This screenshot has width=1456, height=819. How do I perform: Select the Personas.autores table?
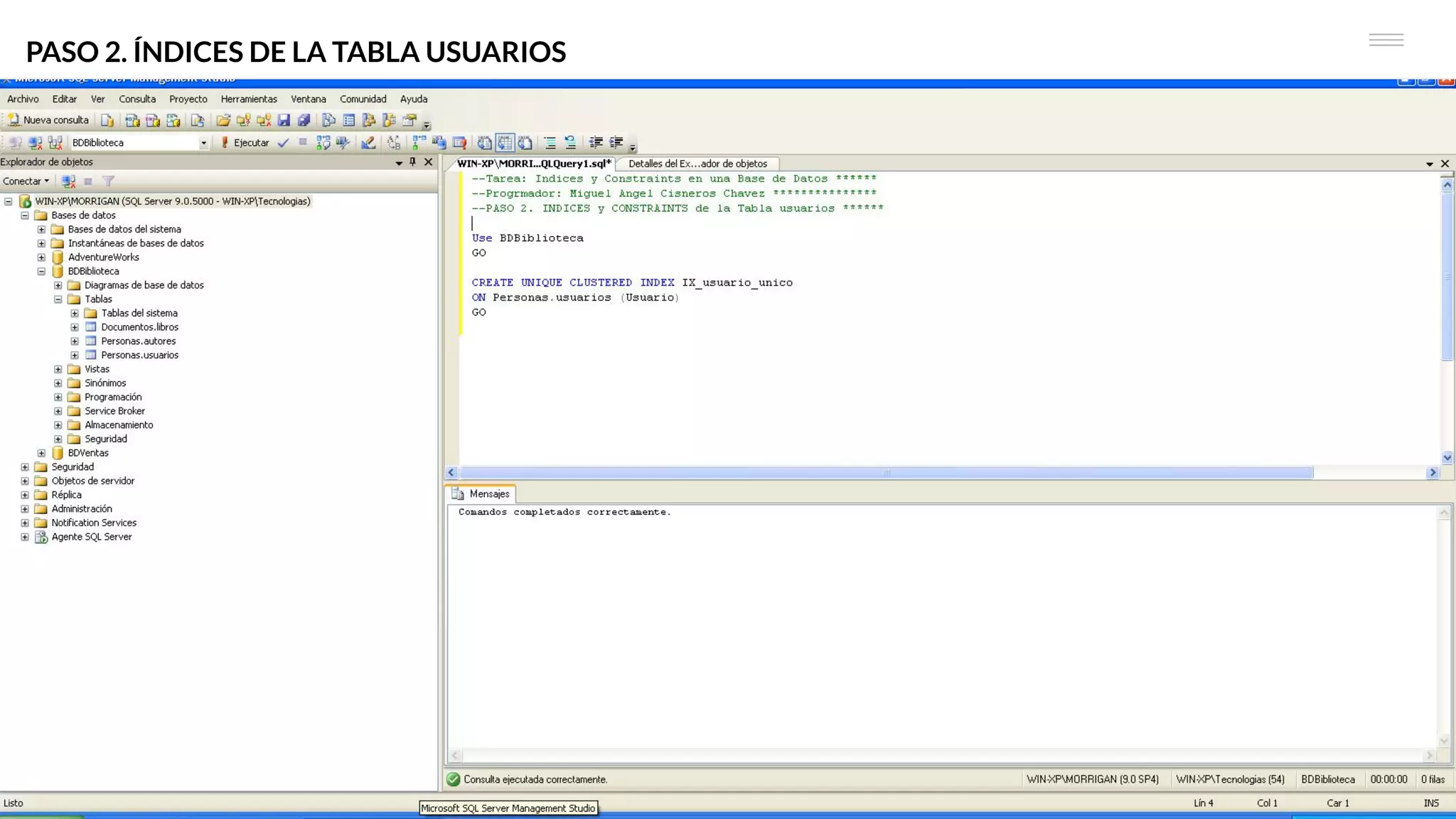tap(138, 341)
